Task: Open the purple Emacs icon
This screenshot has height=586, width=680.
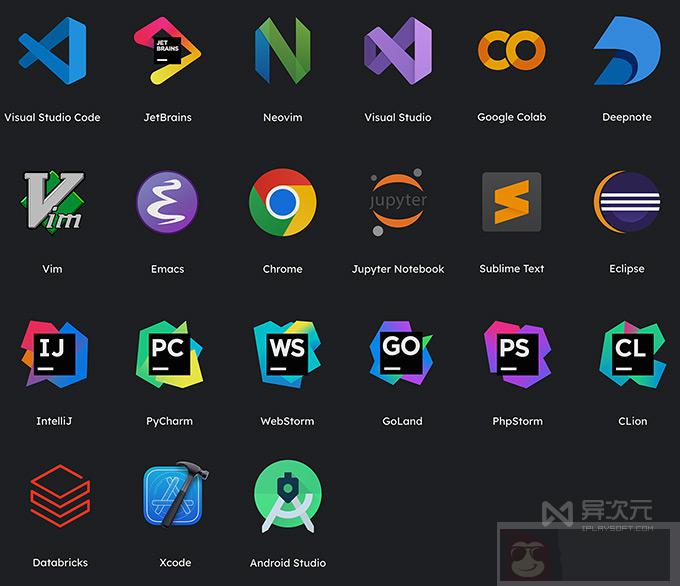Action: point(167,202)
